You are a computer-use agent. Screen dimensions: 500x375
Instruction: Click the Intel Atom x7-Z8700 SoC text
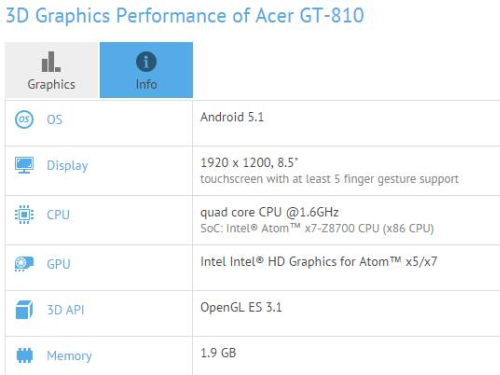pyautogui.click(x=317, y=228)
